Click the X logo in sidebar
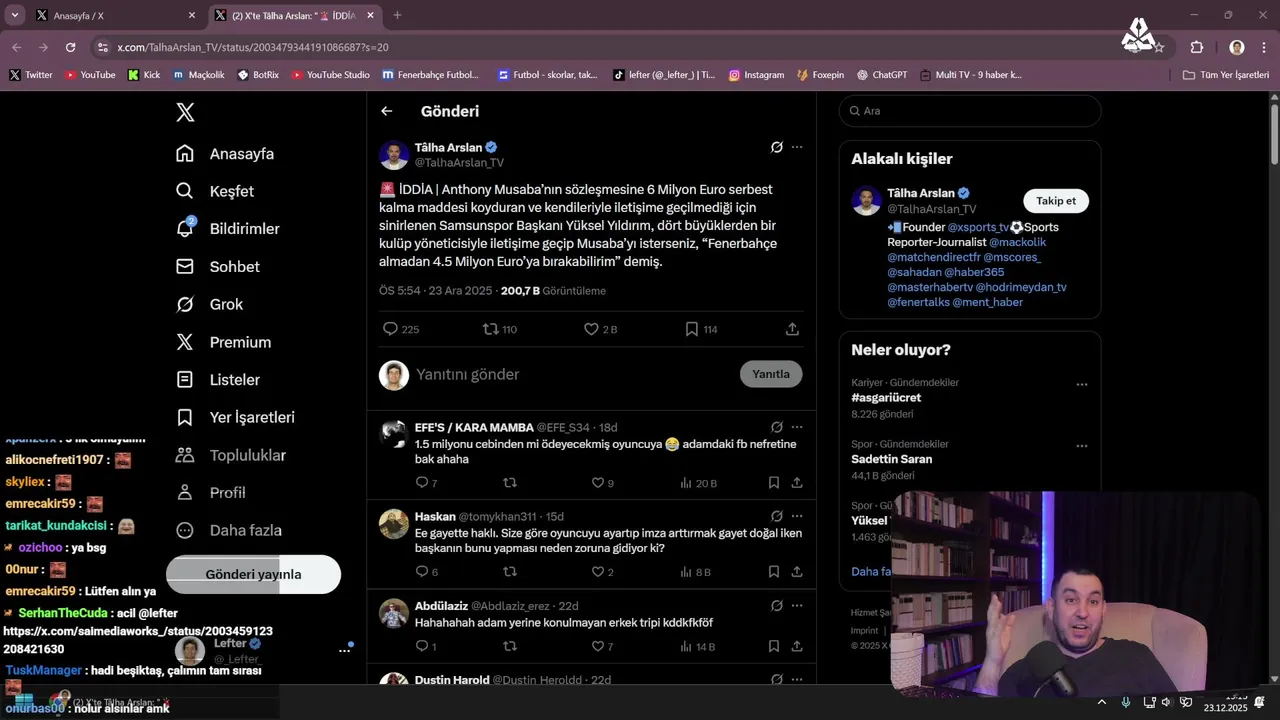 click(185, 112)
